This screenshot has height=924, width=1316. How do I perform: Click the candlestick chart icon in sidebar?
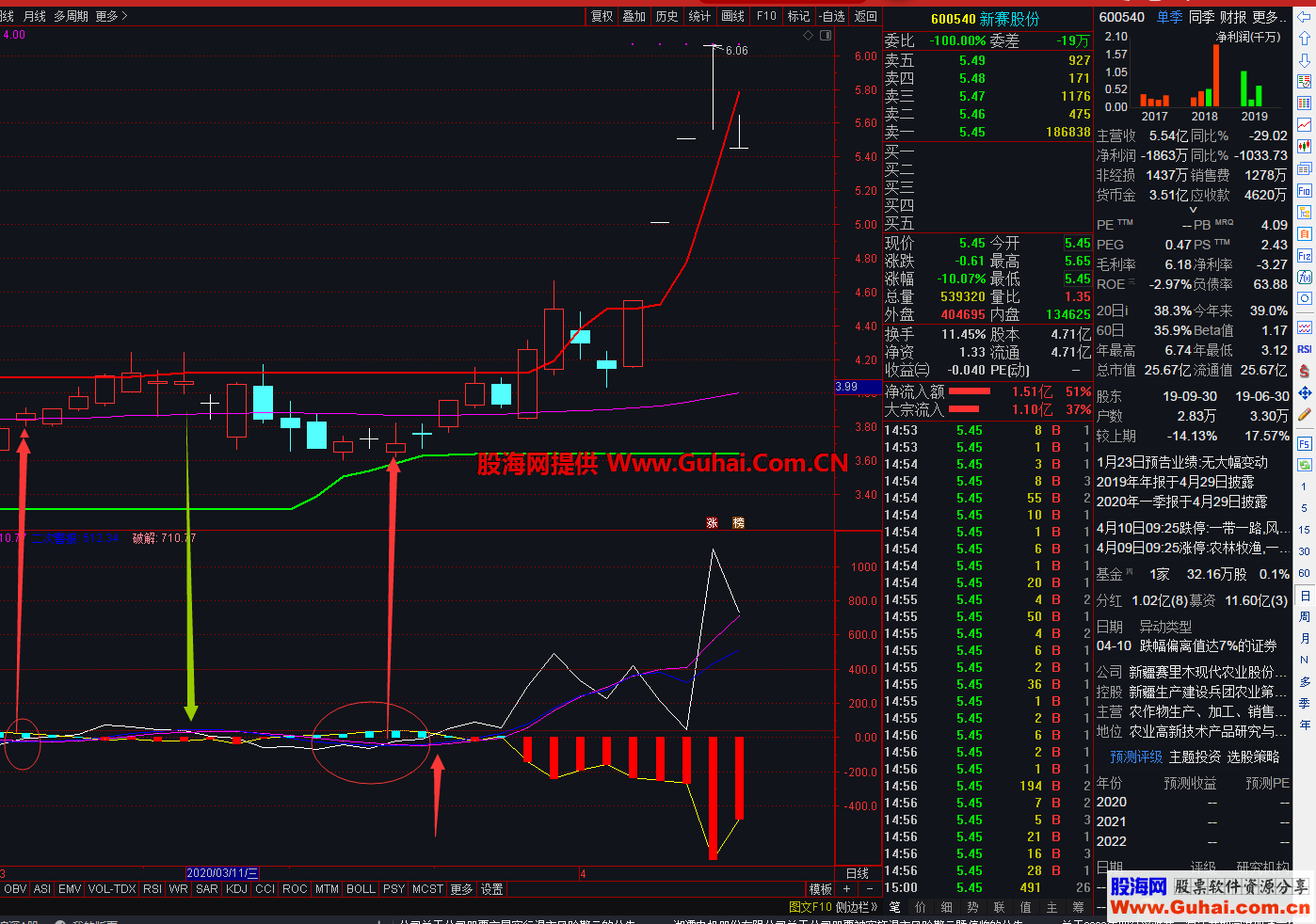(x=1304, y=147)
